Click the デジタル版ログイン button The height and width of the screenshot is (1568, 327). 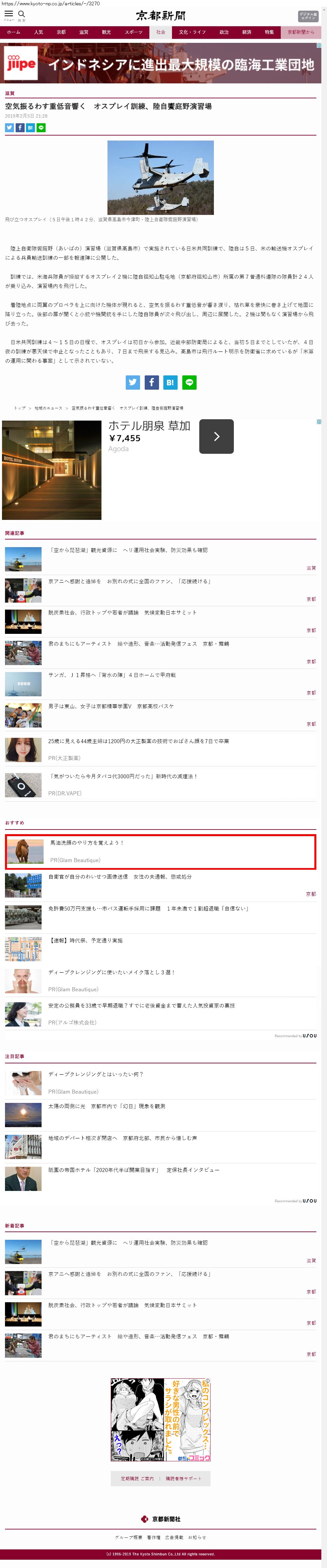(308, 16)
